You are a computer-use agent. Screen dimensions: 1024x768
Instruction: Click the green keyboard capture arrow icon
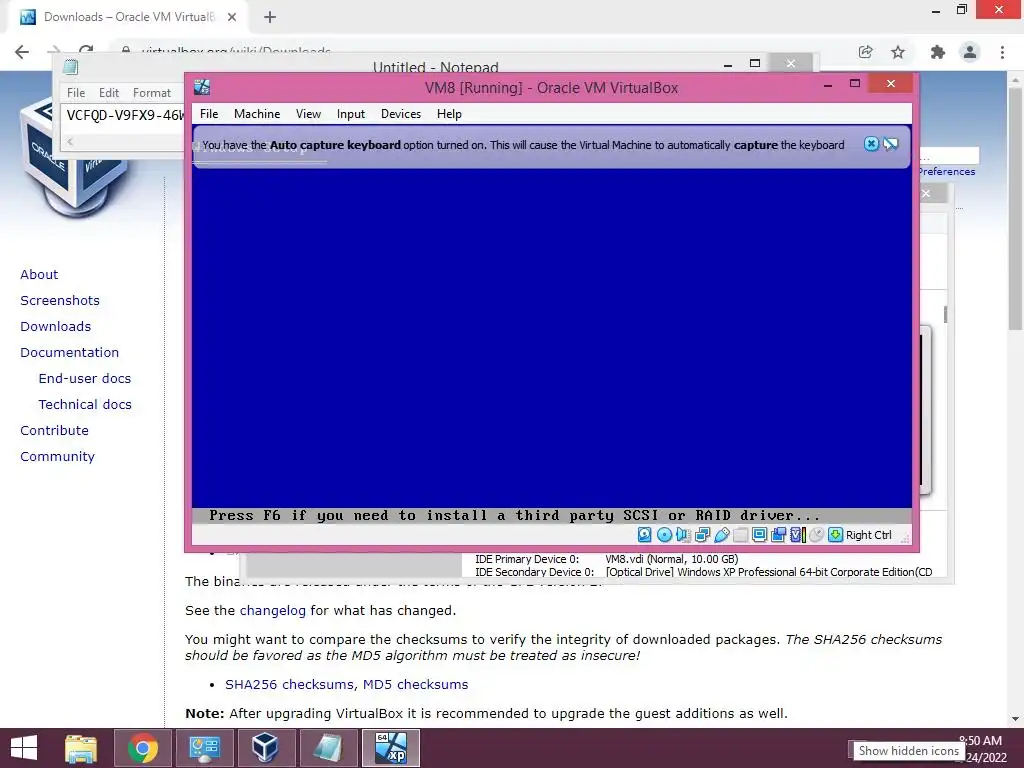tap(835, 535)
